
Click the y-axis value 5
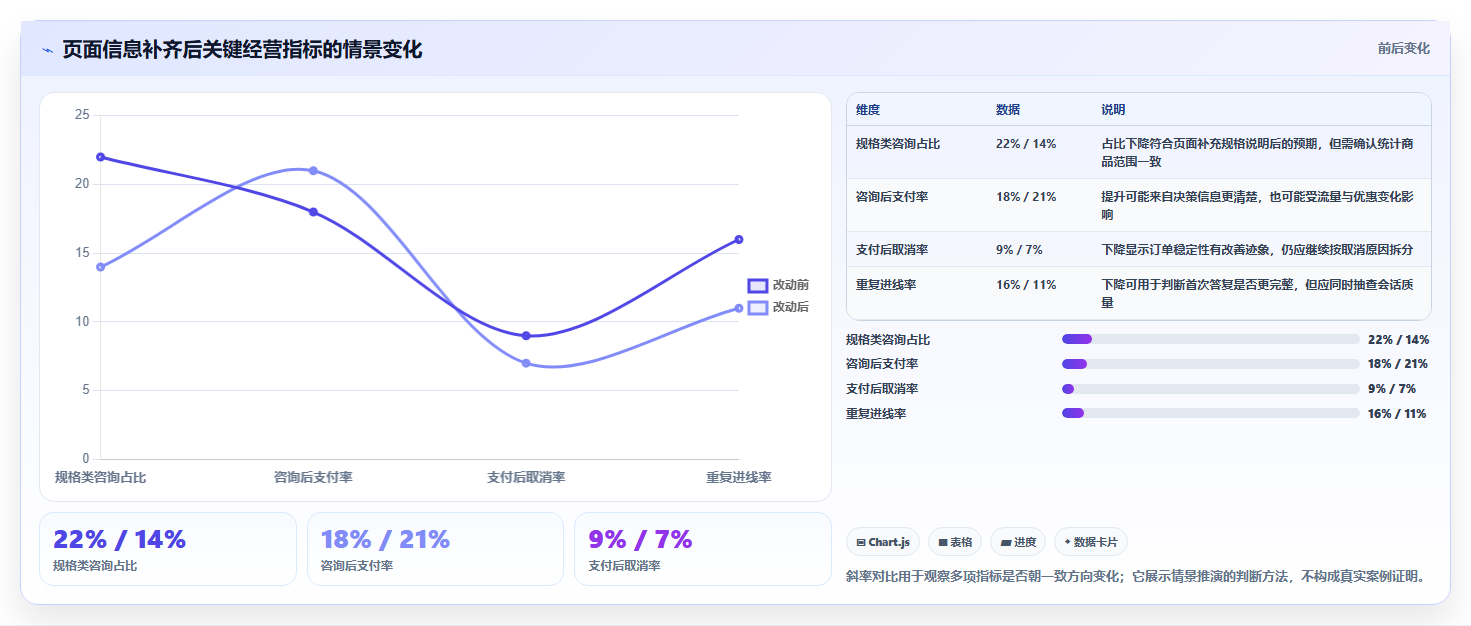pos(85,391)
